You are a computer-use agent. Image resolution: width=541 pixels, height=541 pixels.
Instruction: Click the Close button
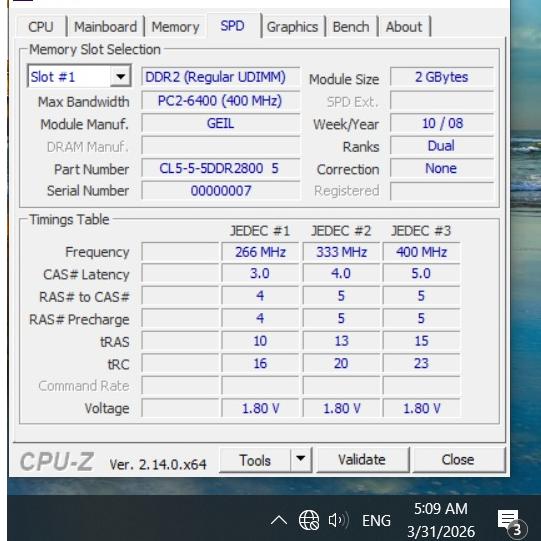coord(458,460)
